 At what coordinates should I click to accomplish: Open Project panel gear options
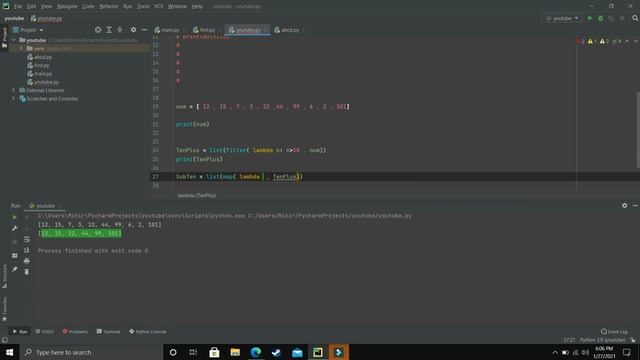[x=133, y=30]
